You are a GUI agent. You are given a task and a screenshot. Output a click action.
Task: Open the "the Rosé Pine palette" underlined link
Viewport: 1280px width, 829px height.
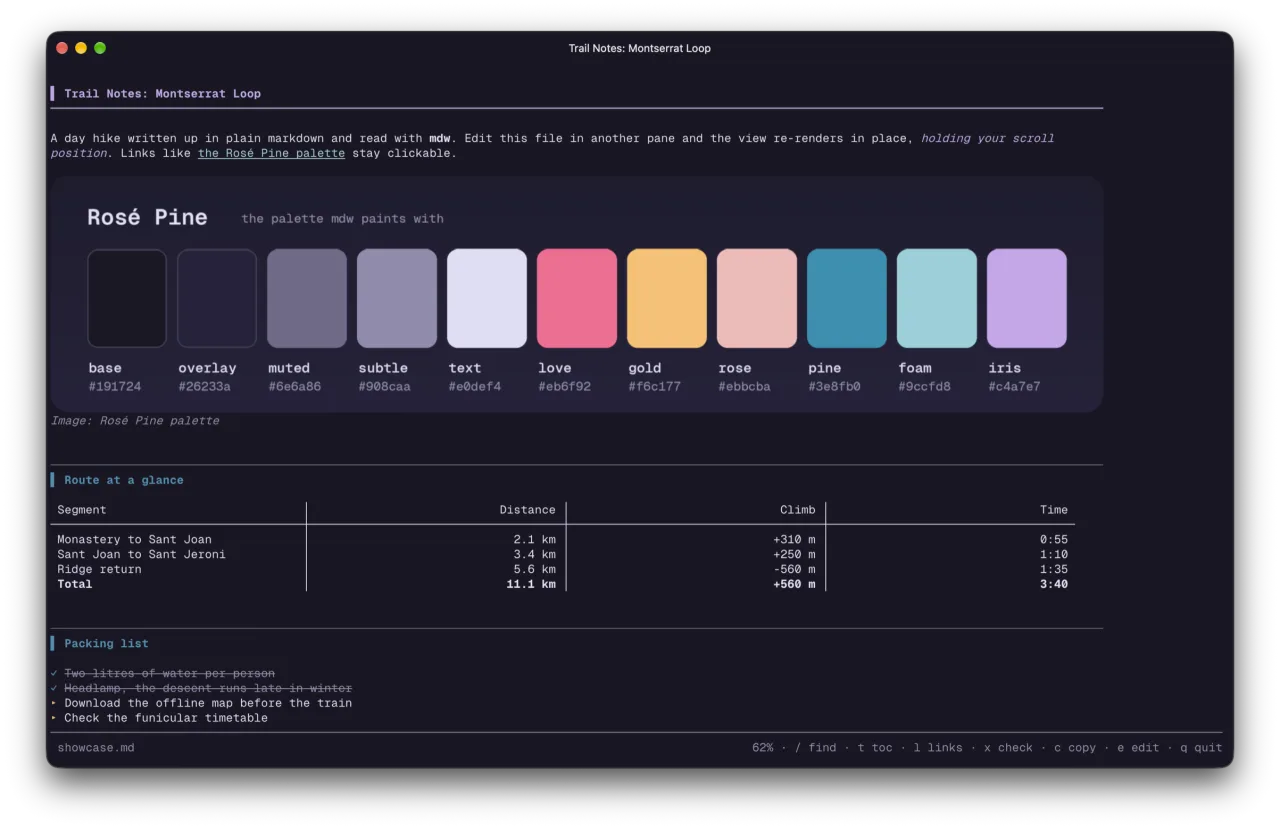click(271, 153)
